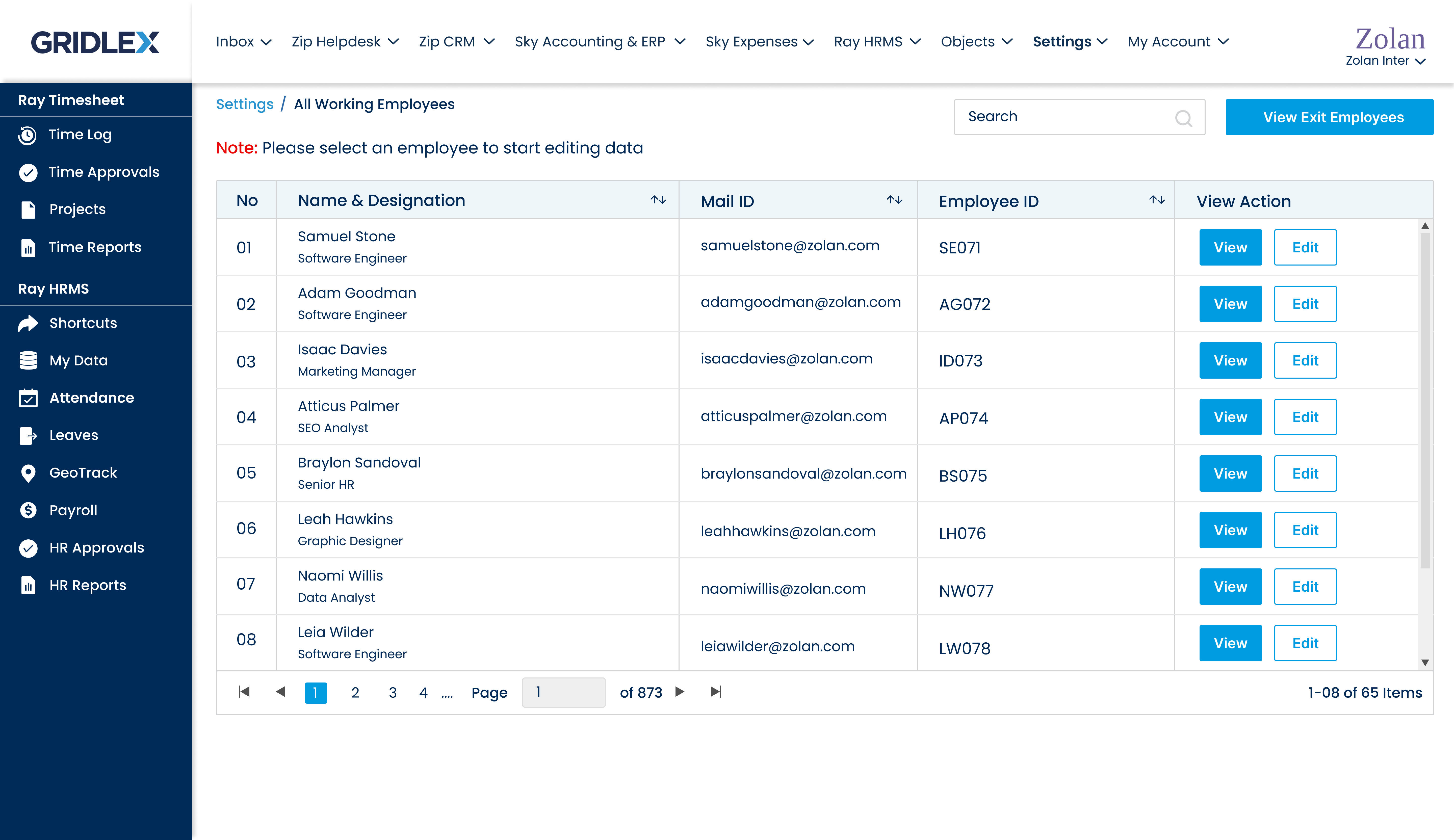The height and width of the screenshot is (840, 1454).
Task: Open GeoTrack location pin icon
Action: [x=28, y=473]
